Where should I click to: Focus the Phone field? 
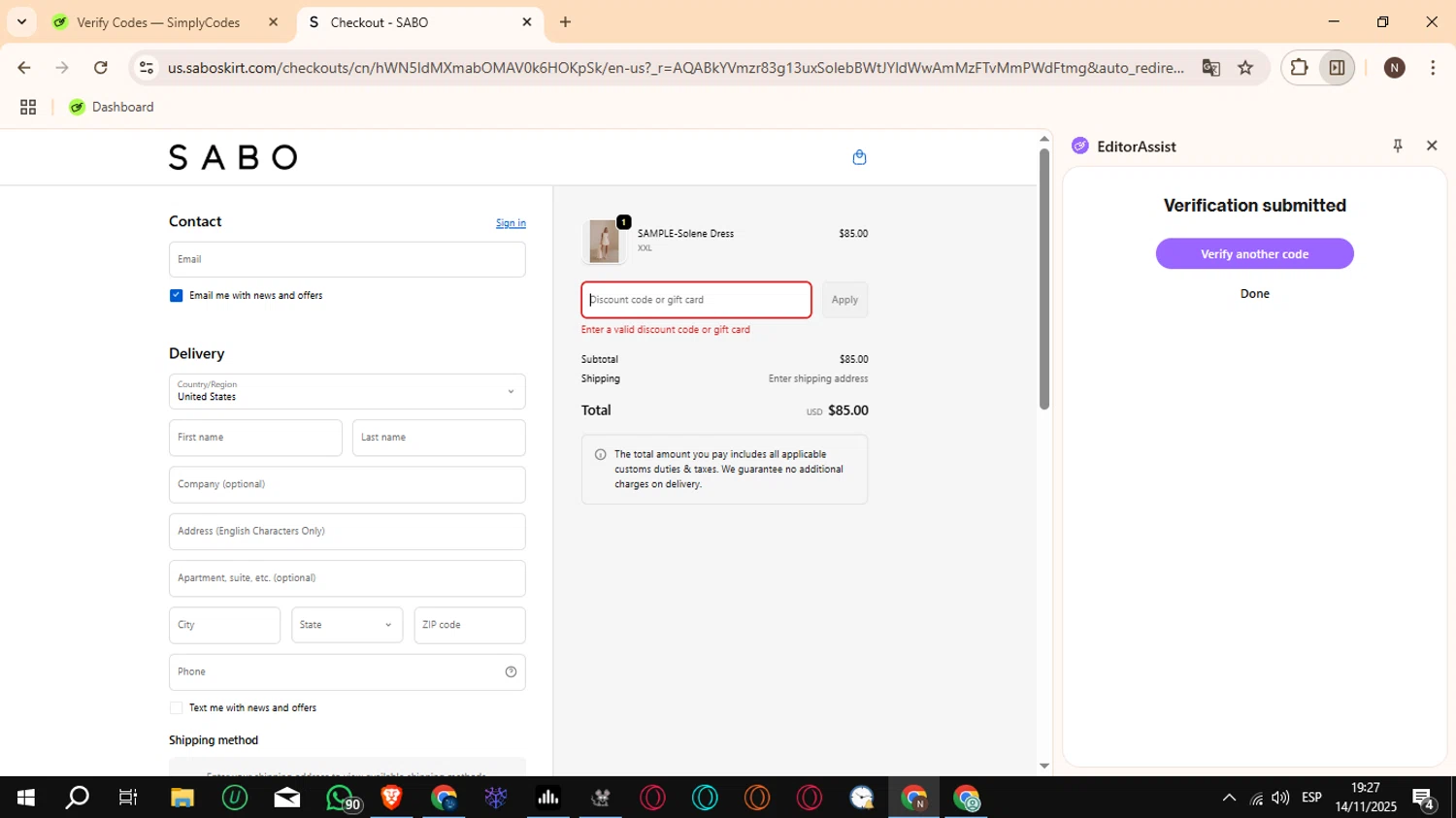347,671
